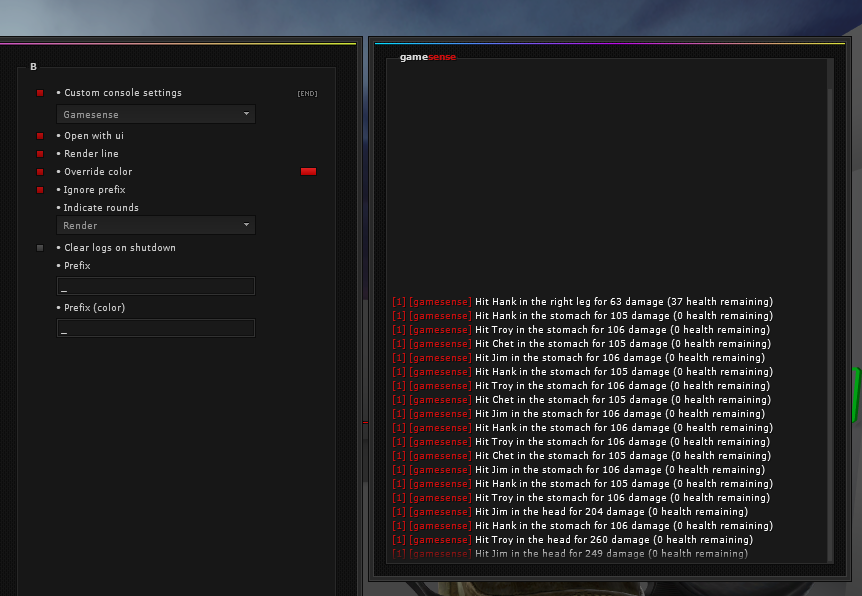This screenshot has height=596, width=862.
Task: Click the [END] hotkey binding
Action: coord(307,93)
